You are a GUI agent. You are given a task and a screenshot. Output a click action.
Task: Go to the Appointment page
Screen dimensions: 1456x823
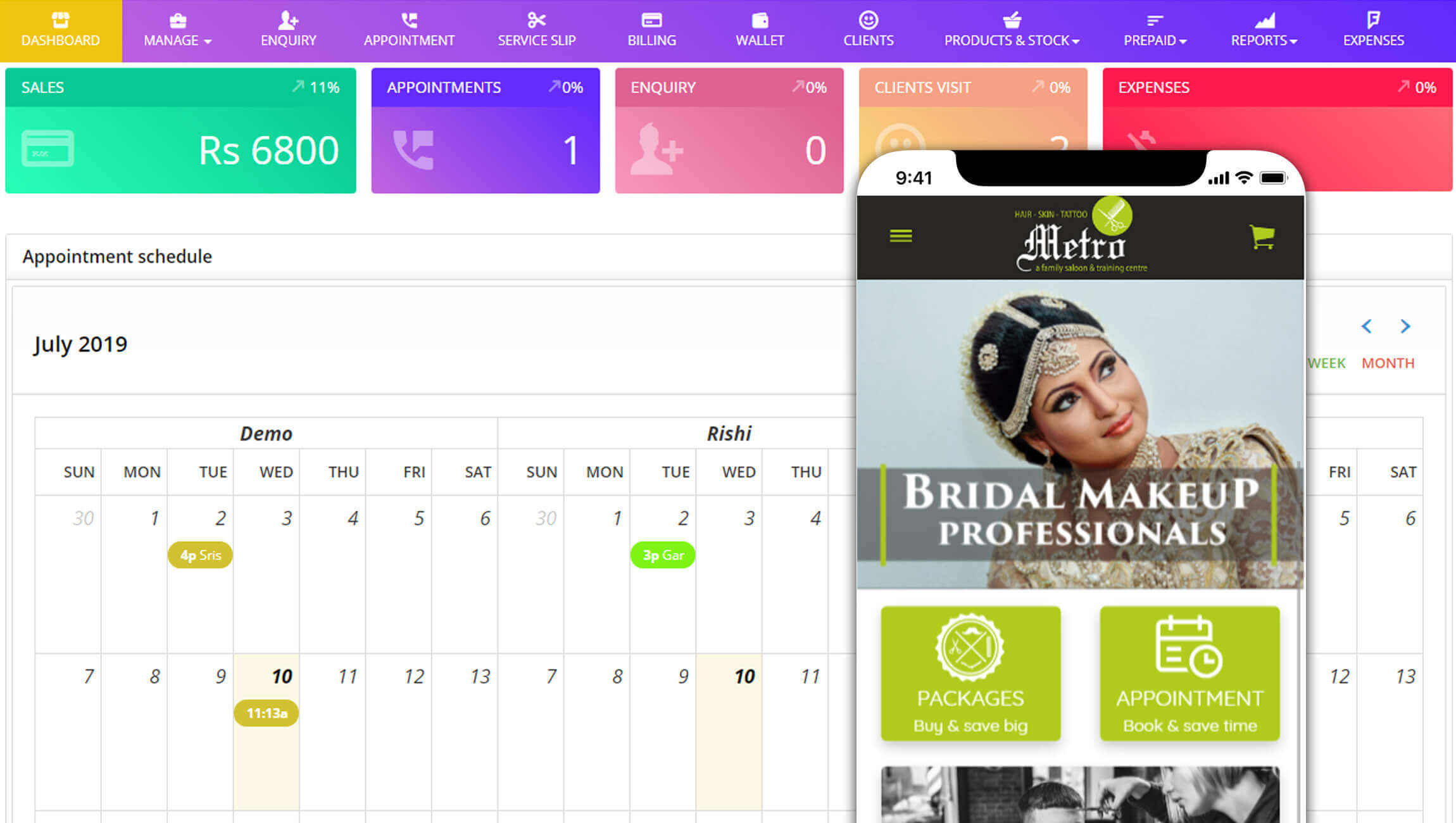(x=409, y=30)
